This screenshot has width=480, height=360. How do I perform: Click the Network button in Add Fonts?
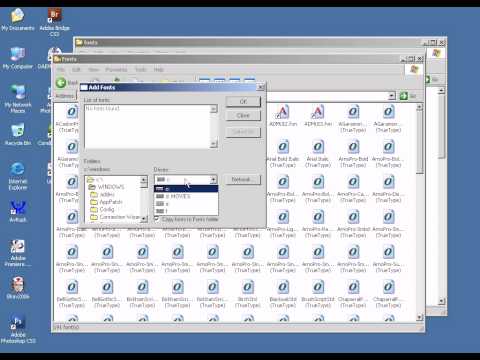pos(243,180)
